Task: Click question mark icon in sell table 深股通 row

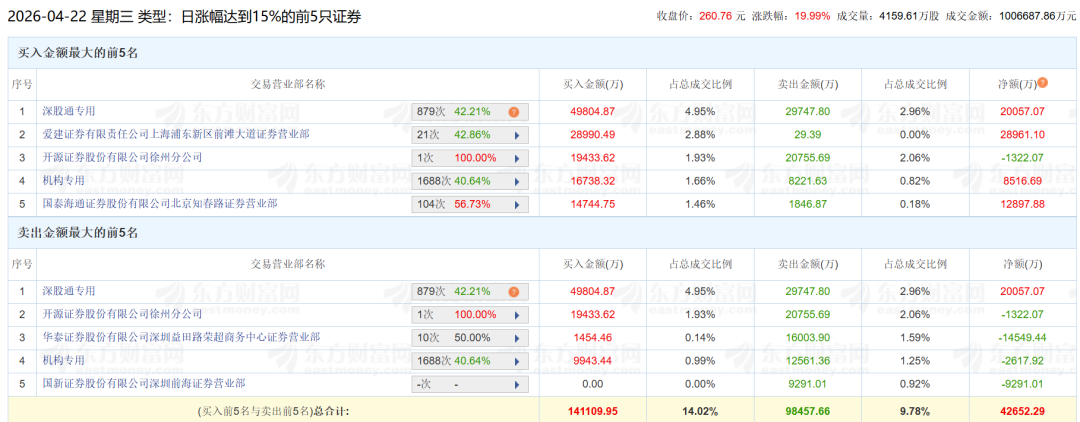Action: 514,292
